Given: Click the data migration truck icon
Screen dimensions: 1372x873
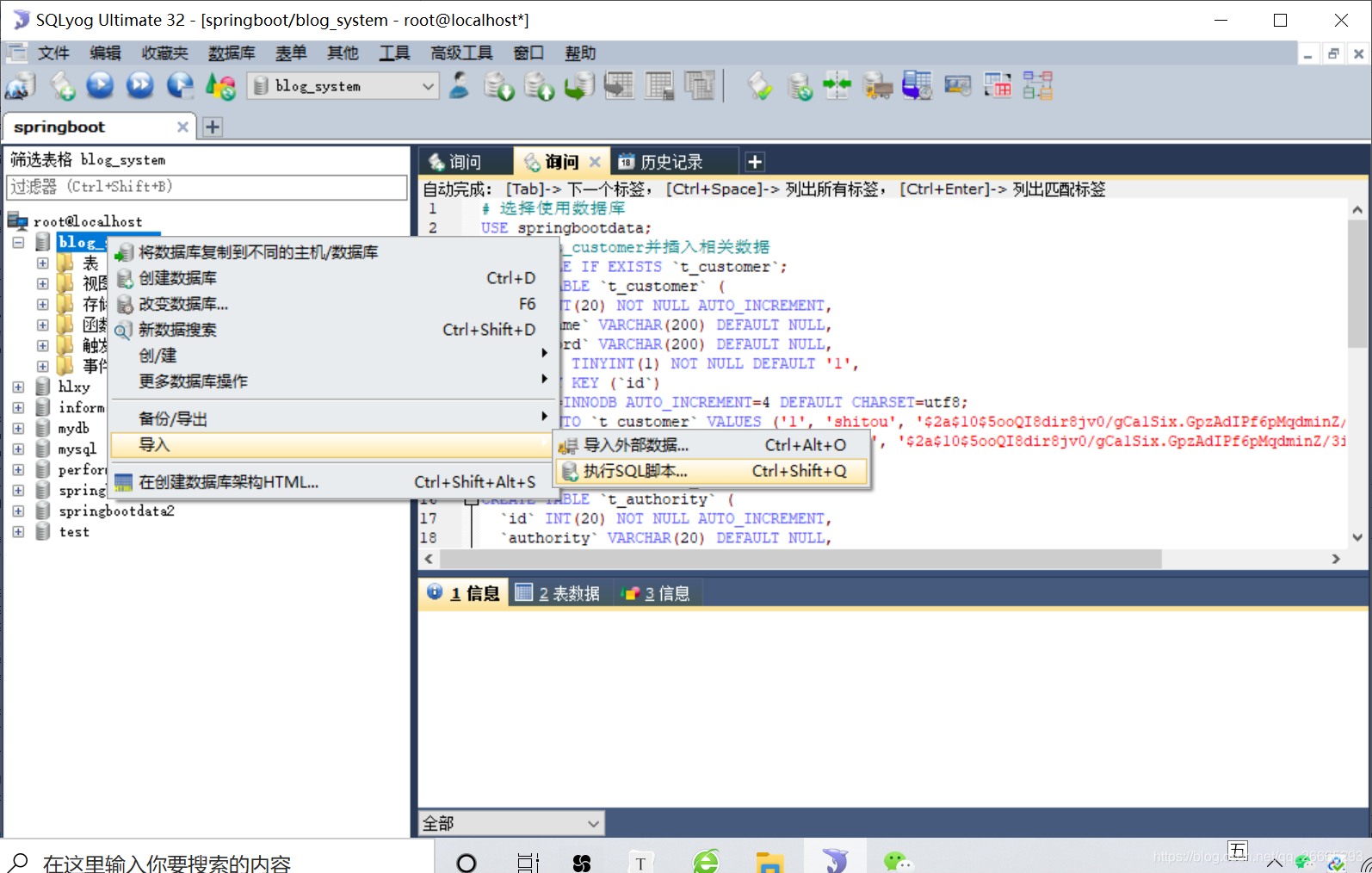Looking at the screenshot, I should [x=877, y=86].
